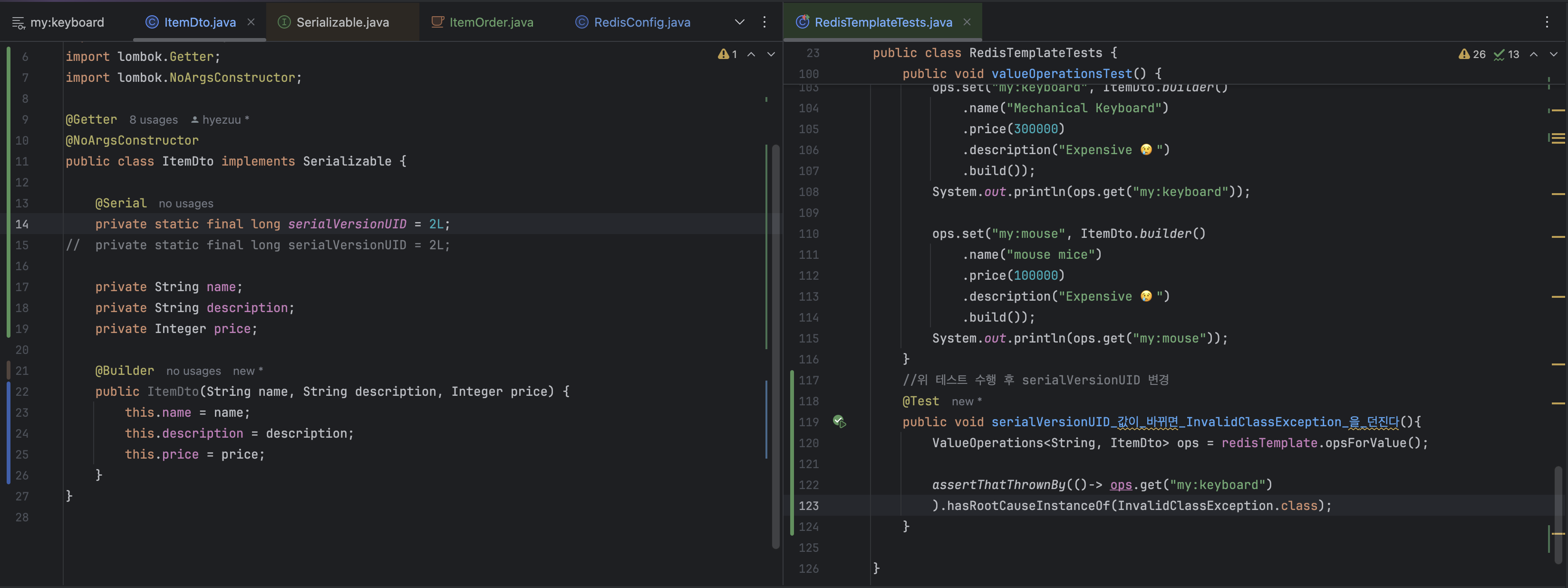Image resolution: width=1568 pixels, height=588 pixels.
Task: Open the recent locations icon next to my:keyboard
Action: pos(18,23)
